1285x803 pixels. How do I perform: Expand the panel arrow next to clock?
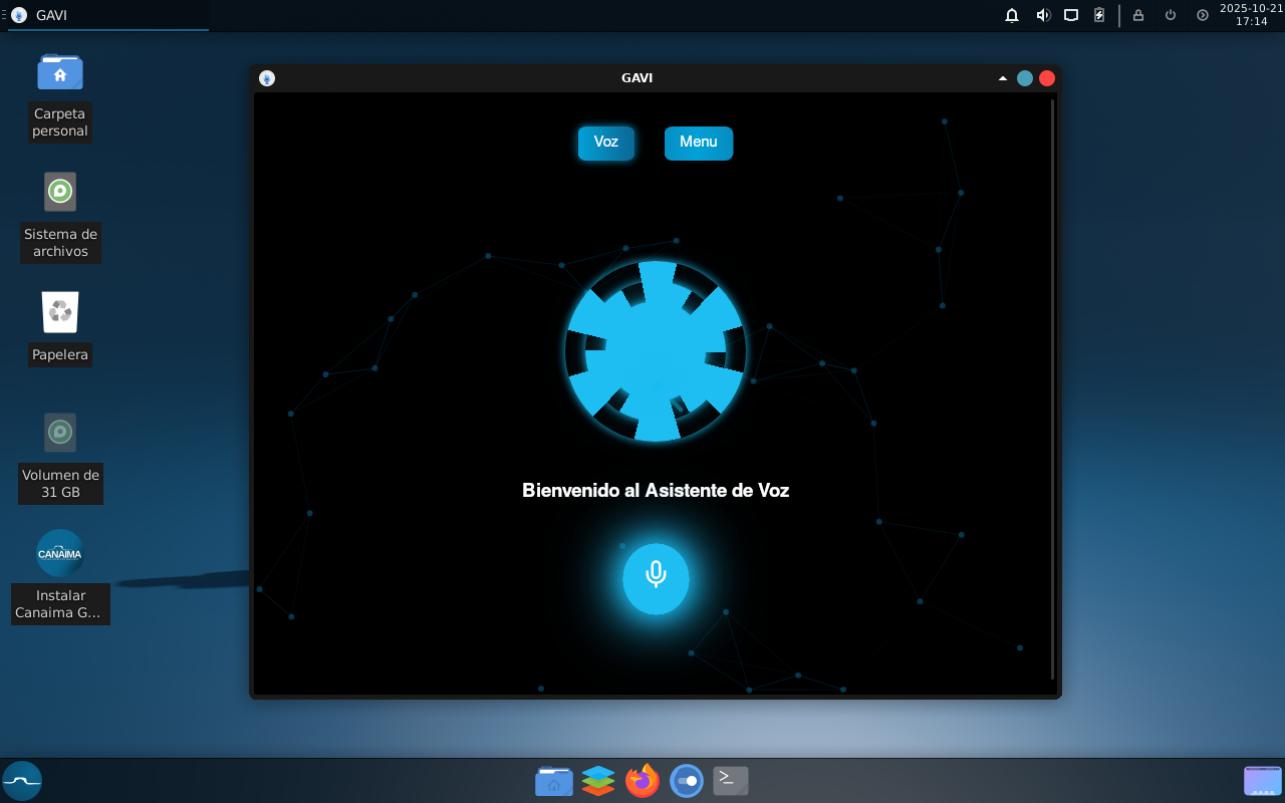[x=1202, y=15]
